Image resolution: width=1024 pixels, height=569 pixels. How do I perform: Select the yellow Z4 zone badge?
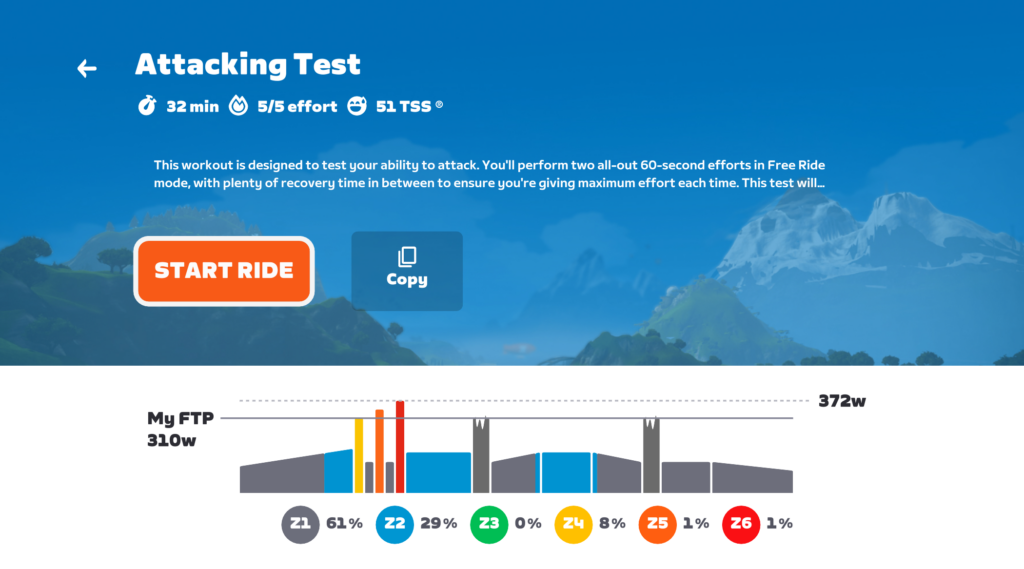(573, 524)
